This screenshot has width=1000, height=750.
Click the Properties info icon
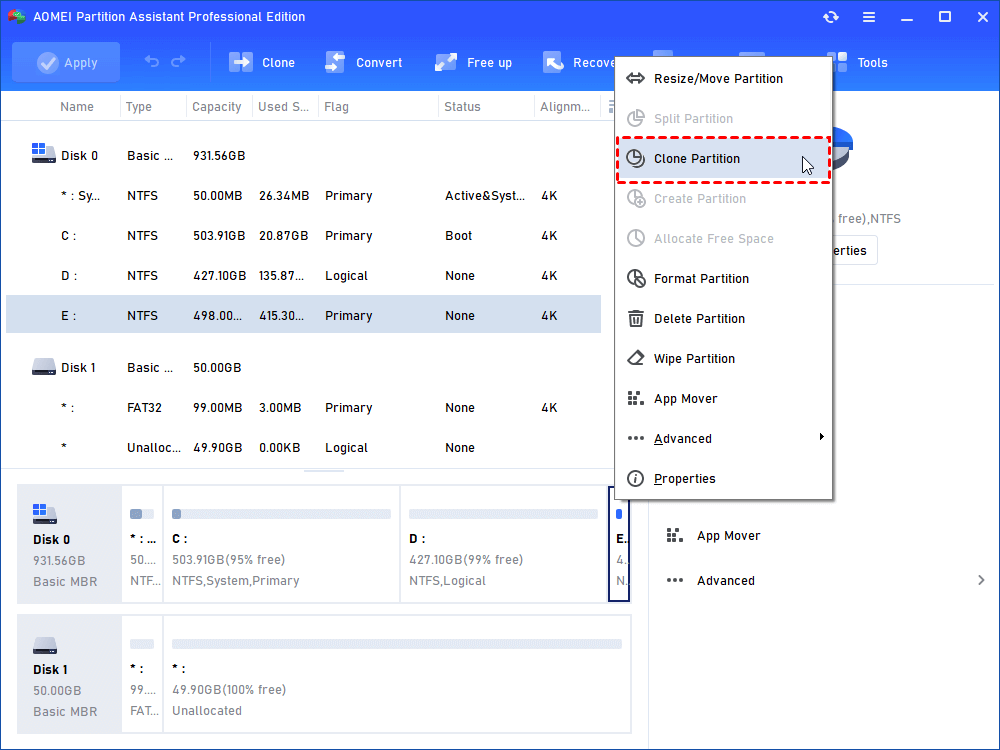pos(635,478)
